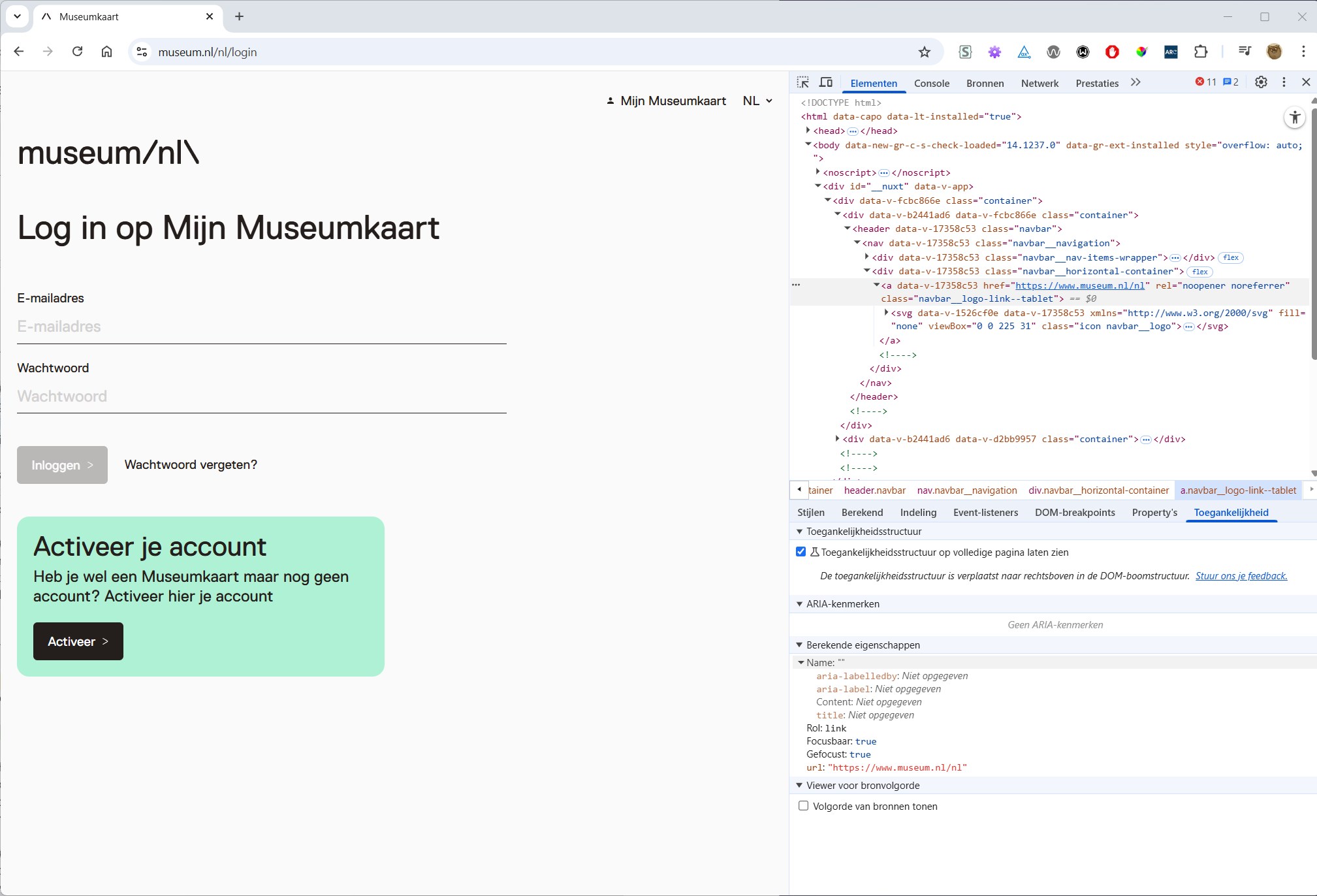Toggle the device toolbar icon in DevTools
The width and height of the screenshot is (1317, 896).
[826, 82]
